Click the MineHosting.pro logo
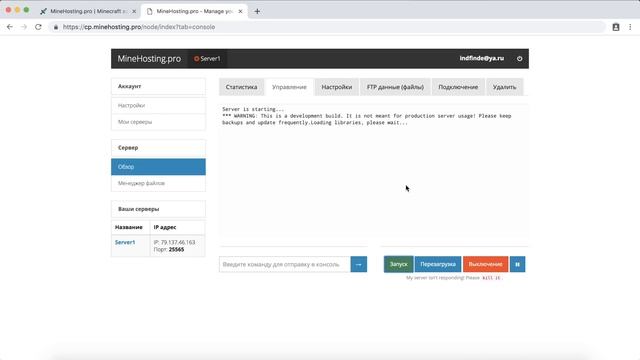The height and width of the screenshot is (360, 640). (149, 59)
